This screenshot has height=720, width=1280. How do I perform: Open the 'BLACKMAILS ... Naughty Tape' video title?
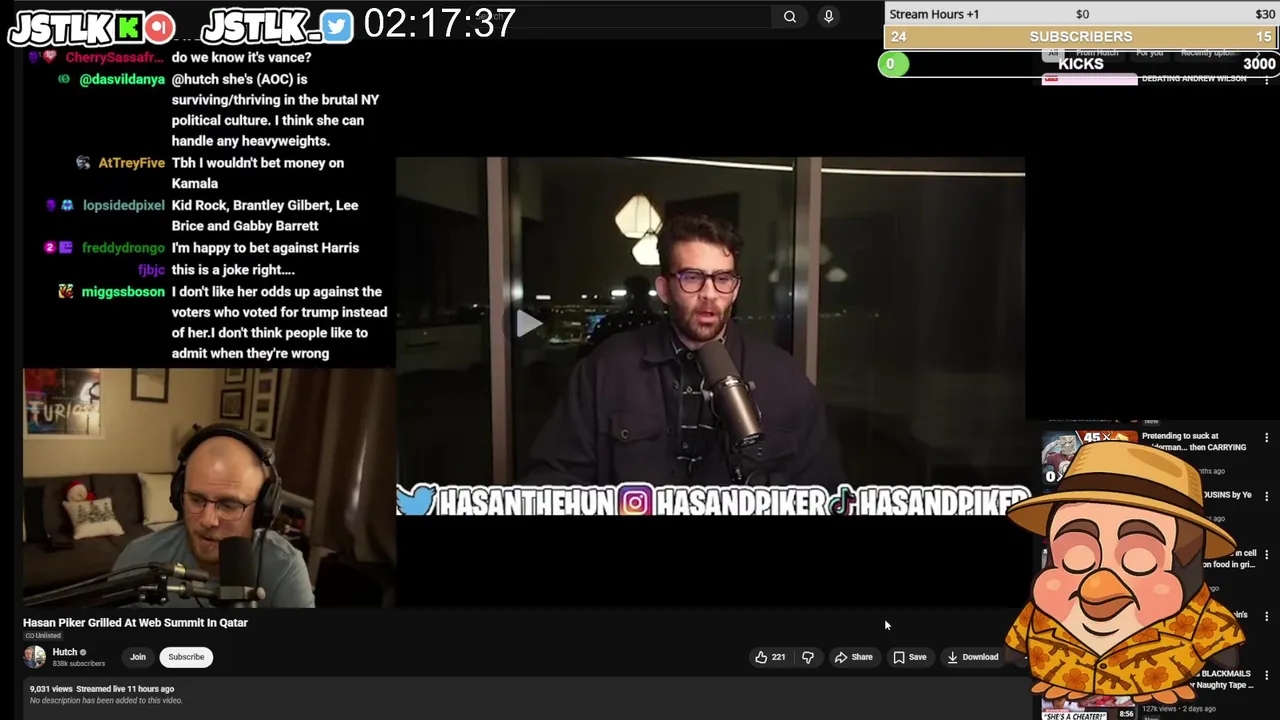[x=1222, y=679]
